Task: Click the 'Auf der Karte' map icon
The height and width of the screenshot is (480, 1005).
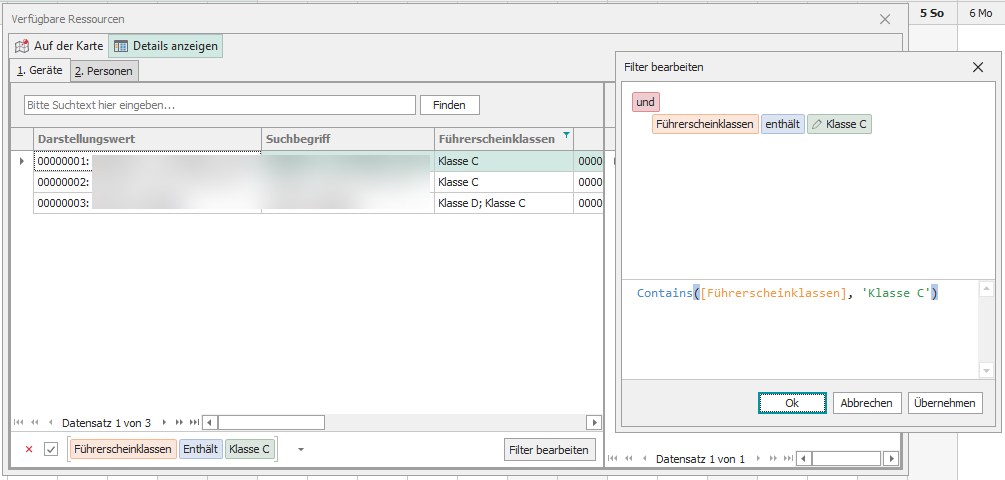Action: pyautogui.click(x=22, y=46)
